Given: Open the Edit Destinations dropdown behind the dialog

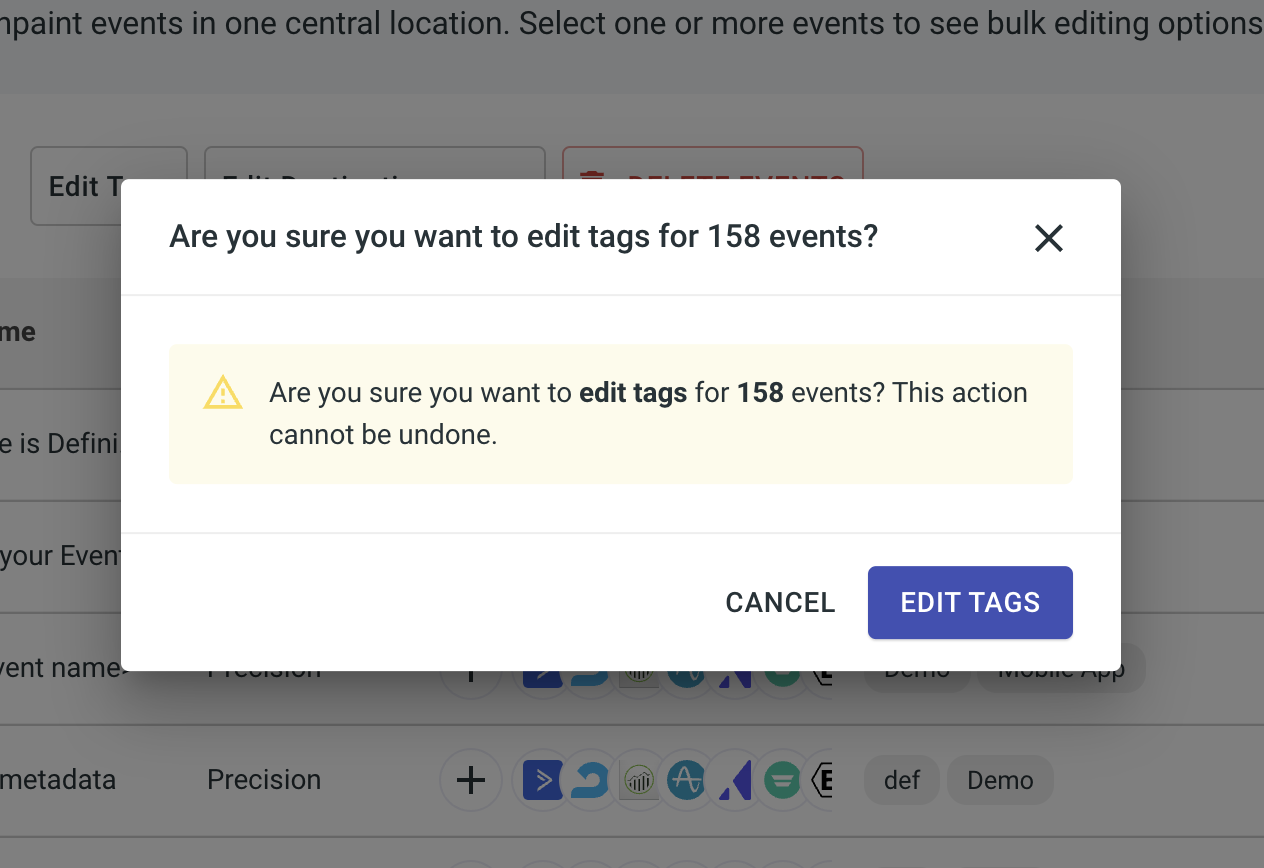Looking at the screenshot, I should pos(375,163).
